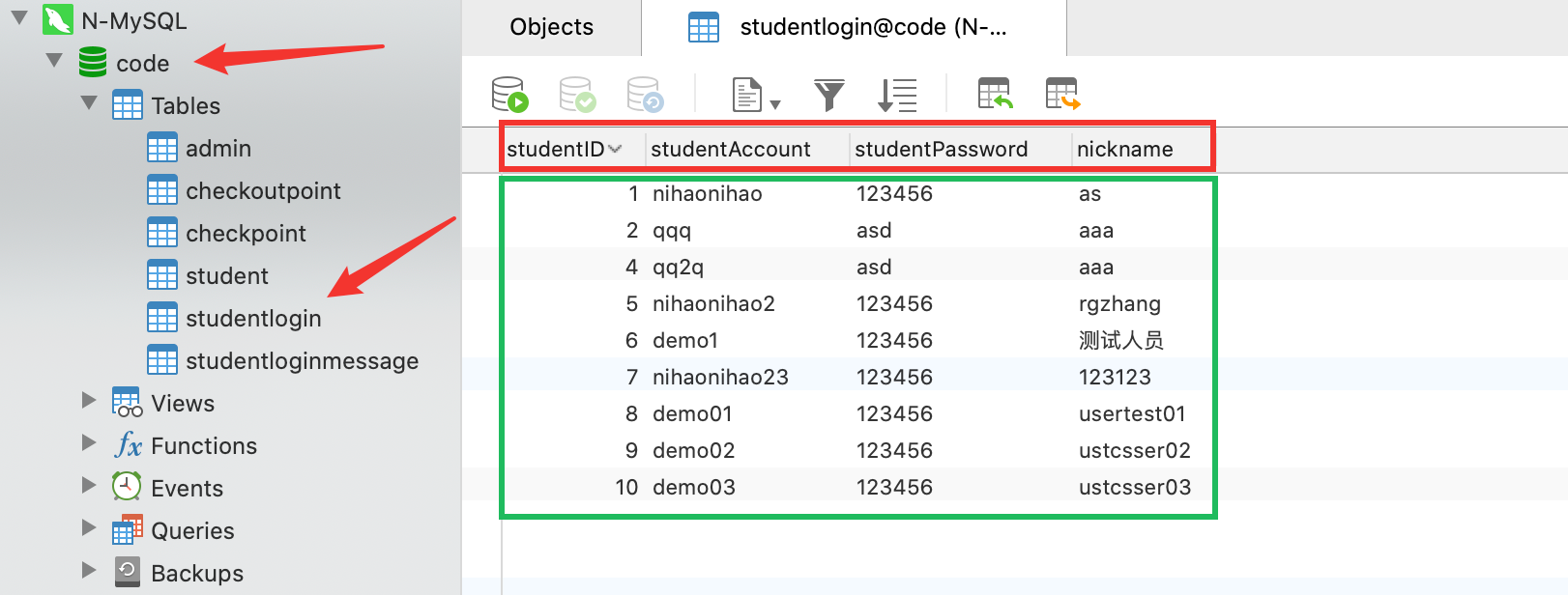Collapse the Tables node
This screenshot has height=595, width=1568.
(x=89, y=103)
